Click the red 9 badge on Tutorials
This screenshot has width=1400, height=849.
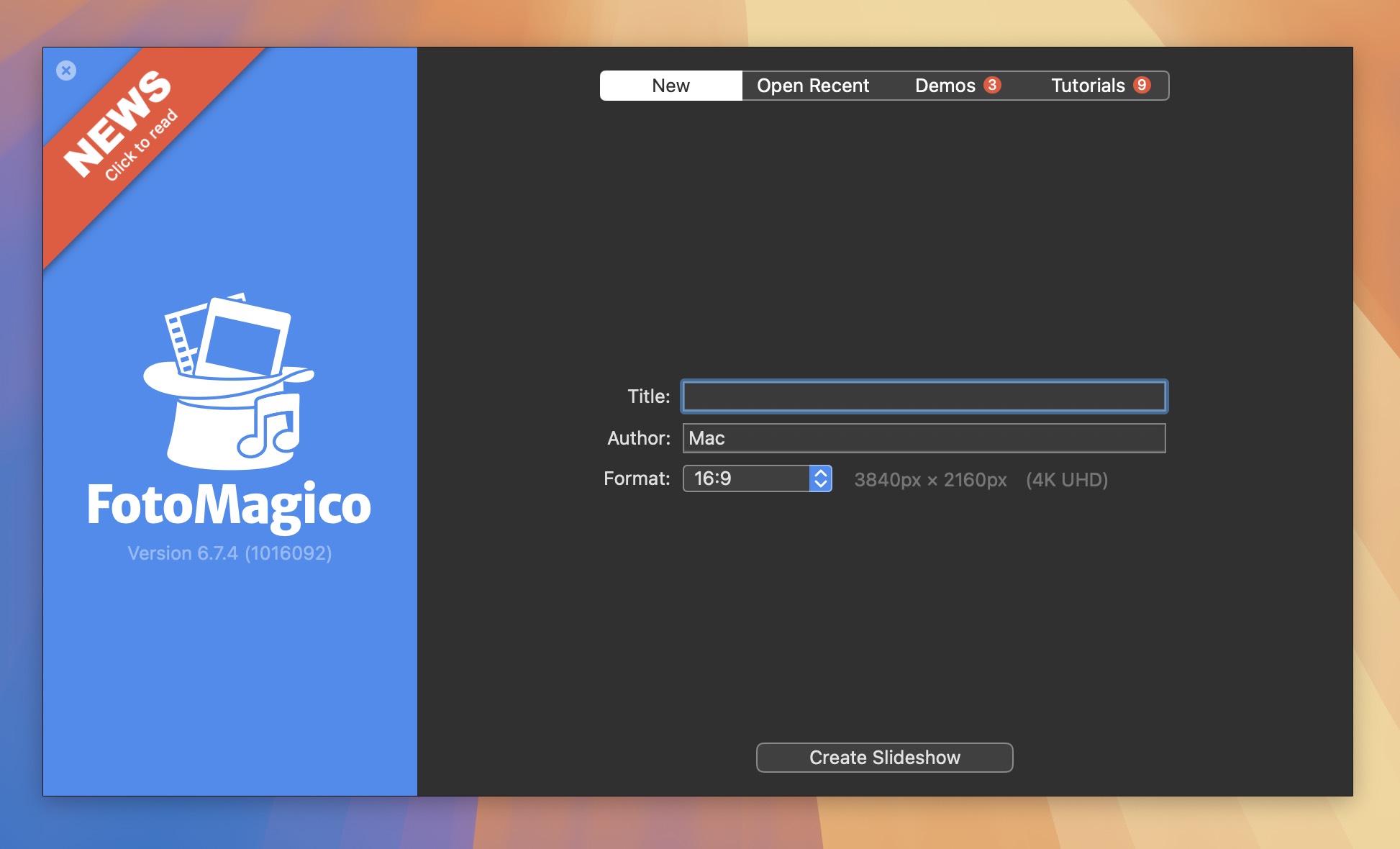click(x=1142, y=85)
